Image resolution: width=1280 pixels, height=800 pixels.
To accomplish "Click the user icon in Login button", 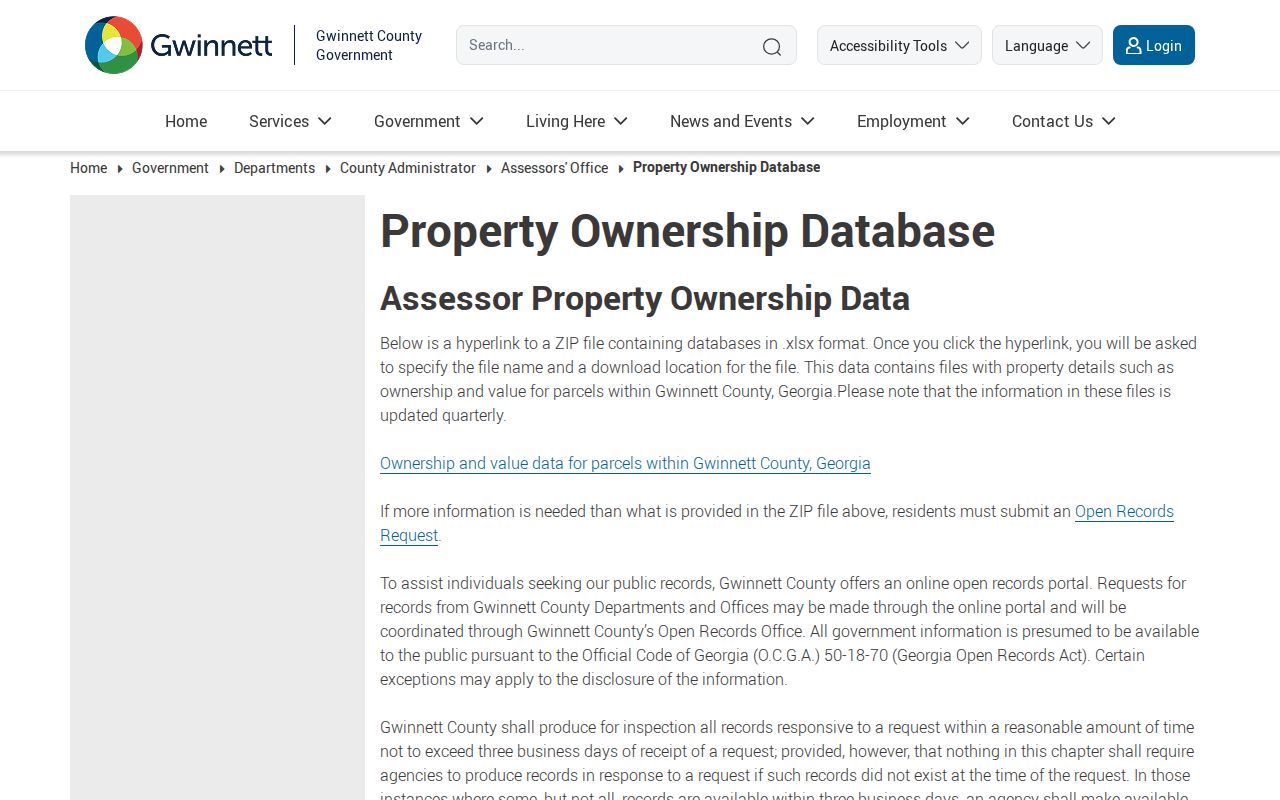I will coord(1133,46).
